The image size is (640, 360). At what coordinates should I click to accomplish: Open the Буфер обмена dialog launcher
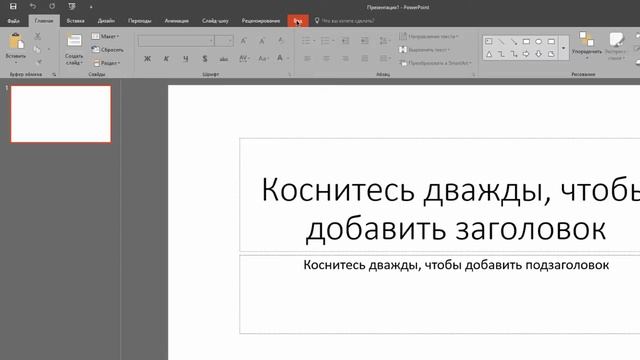point(54,75)
